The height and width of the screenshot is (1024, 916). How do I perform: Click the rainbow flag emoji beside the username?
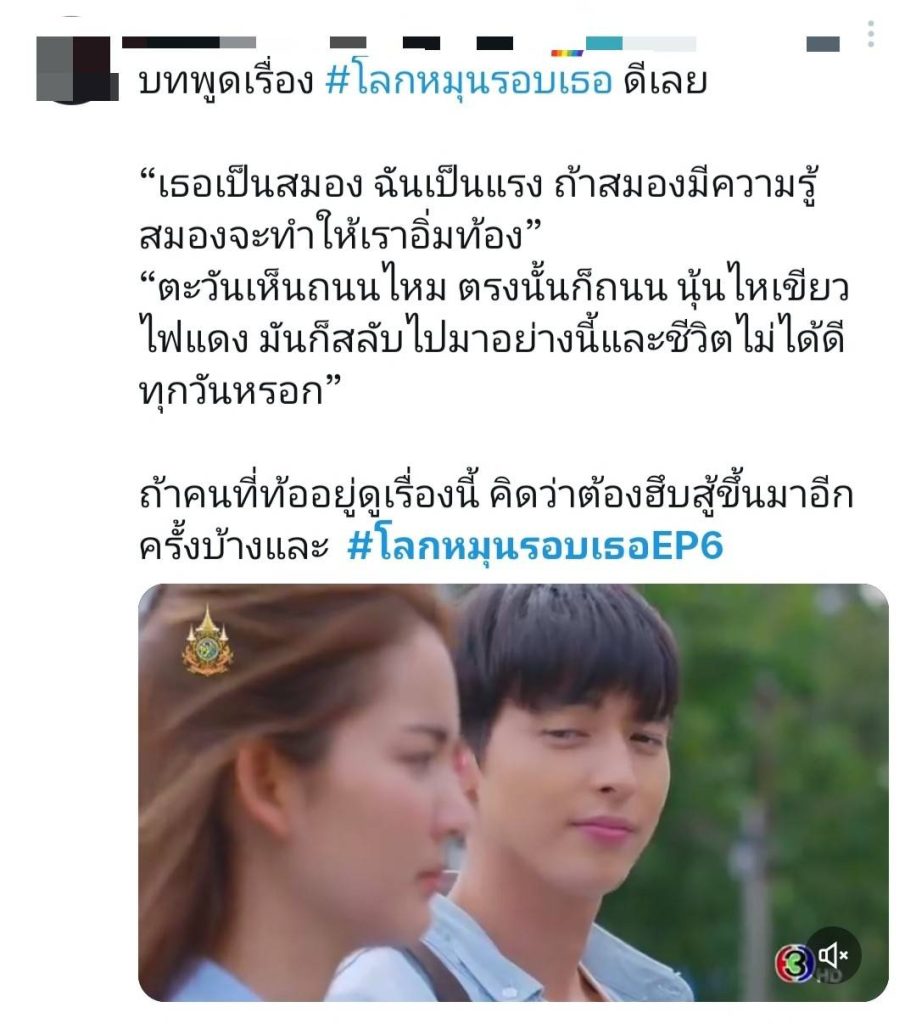coord(567,53)
